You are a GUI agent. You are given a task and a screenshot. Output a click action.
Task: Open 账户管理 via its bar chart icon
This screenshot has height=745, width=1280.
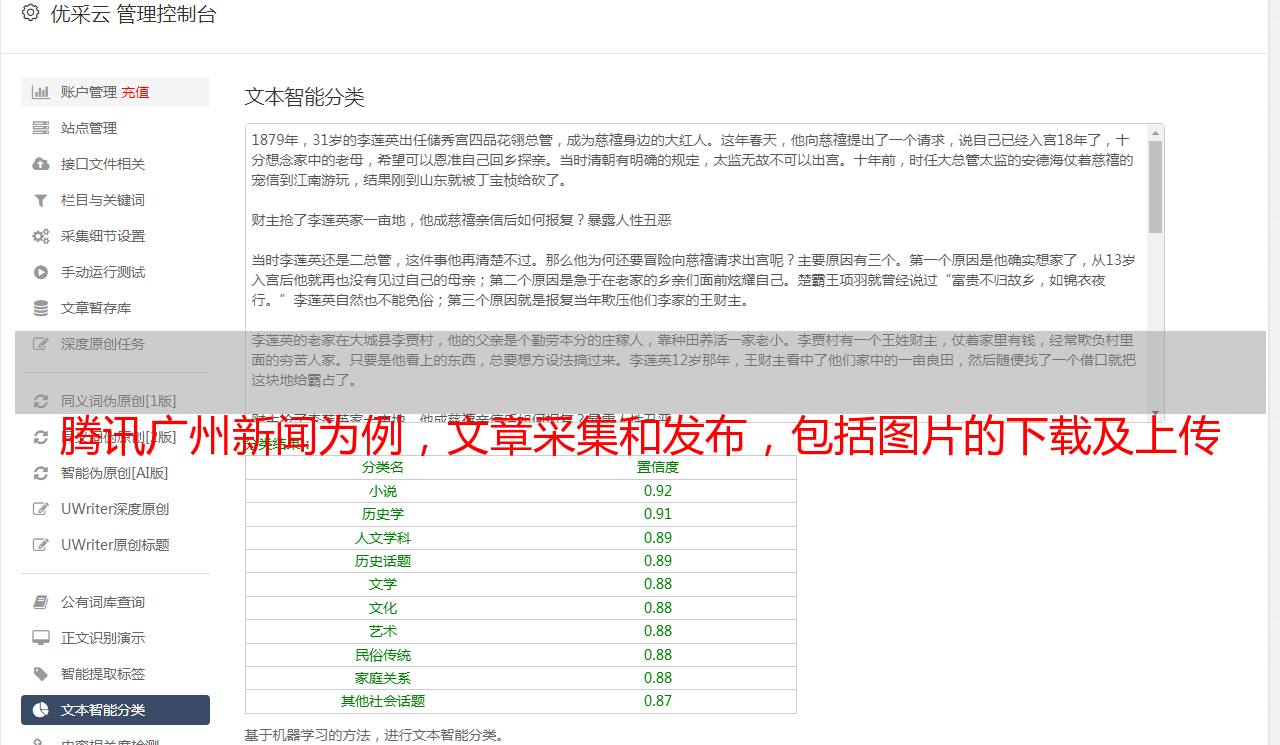coord(41,92)
